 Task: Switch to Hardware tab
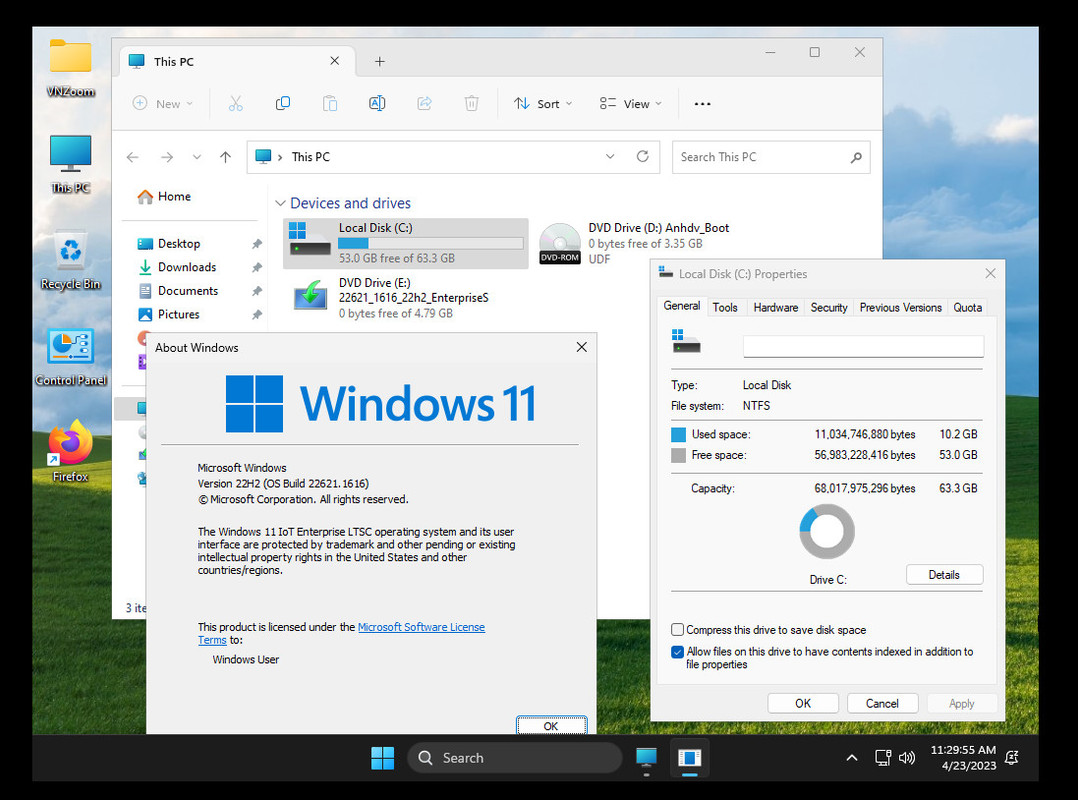776,307
